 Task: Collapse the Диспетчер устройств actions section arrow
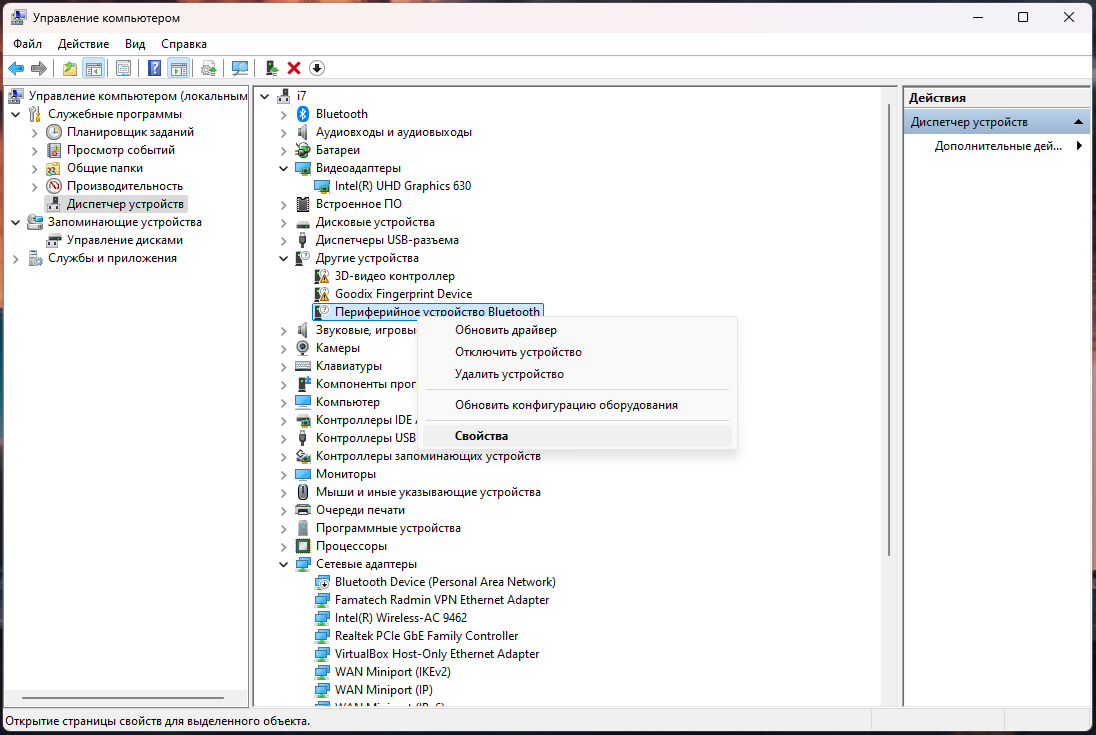pos(1079,122)
